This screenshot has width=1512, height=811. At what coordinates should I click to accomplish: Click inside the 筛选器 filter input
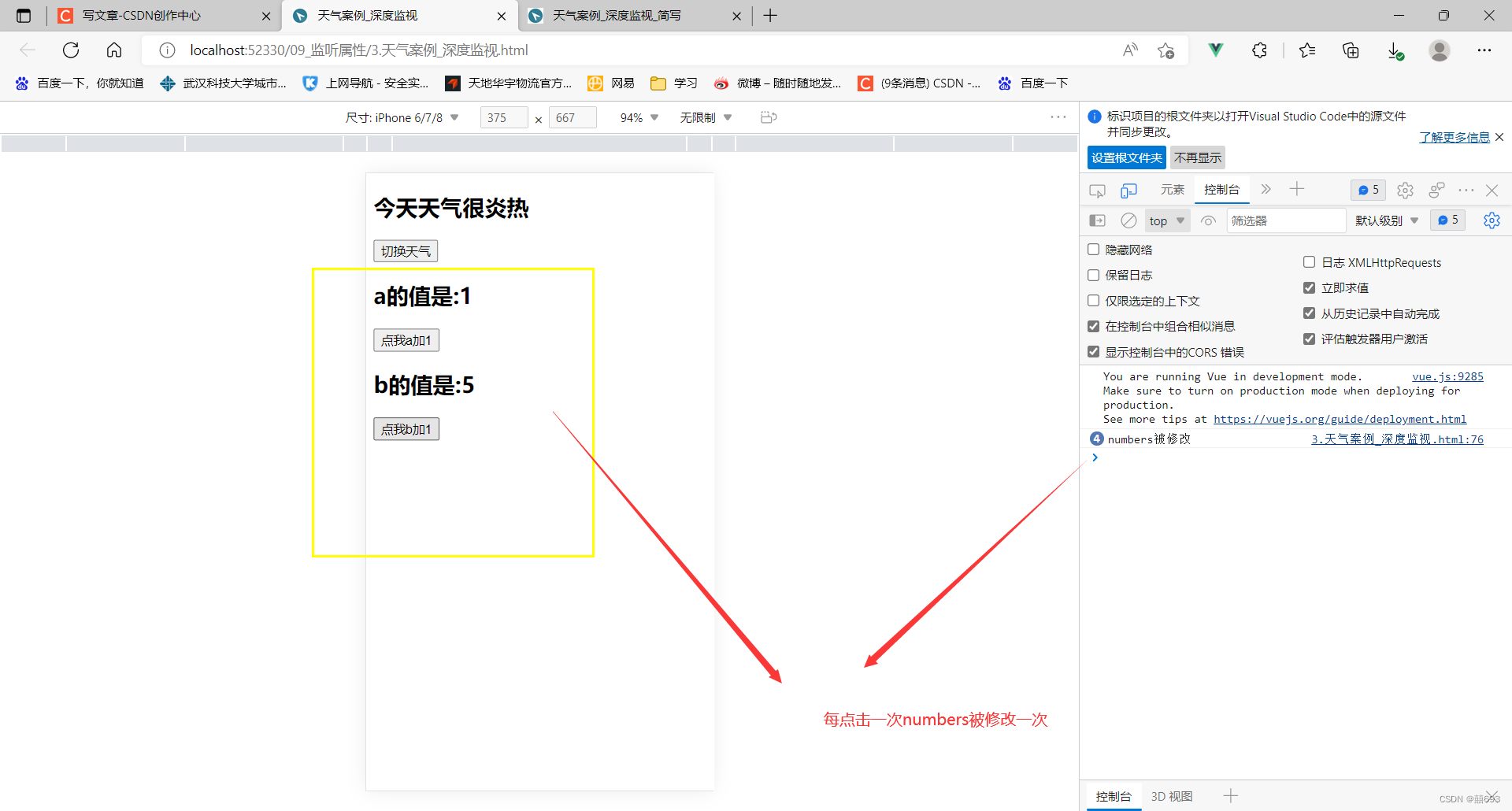(x=1286, y=220)
